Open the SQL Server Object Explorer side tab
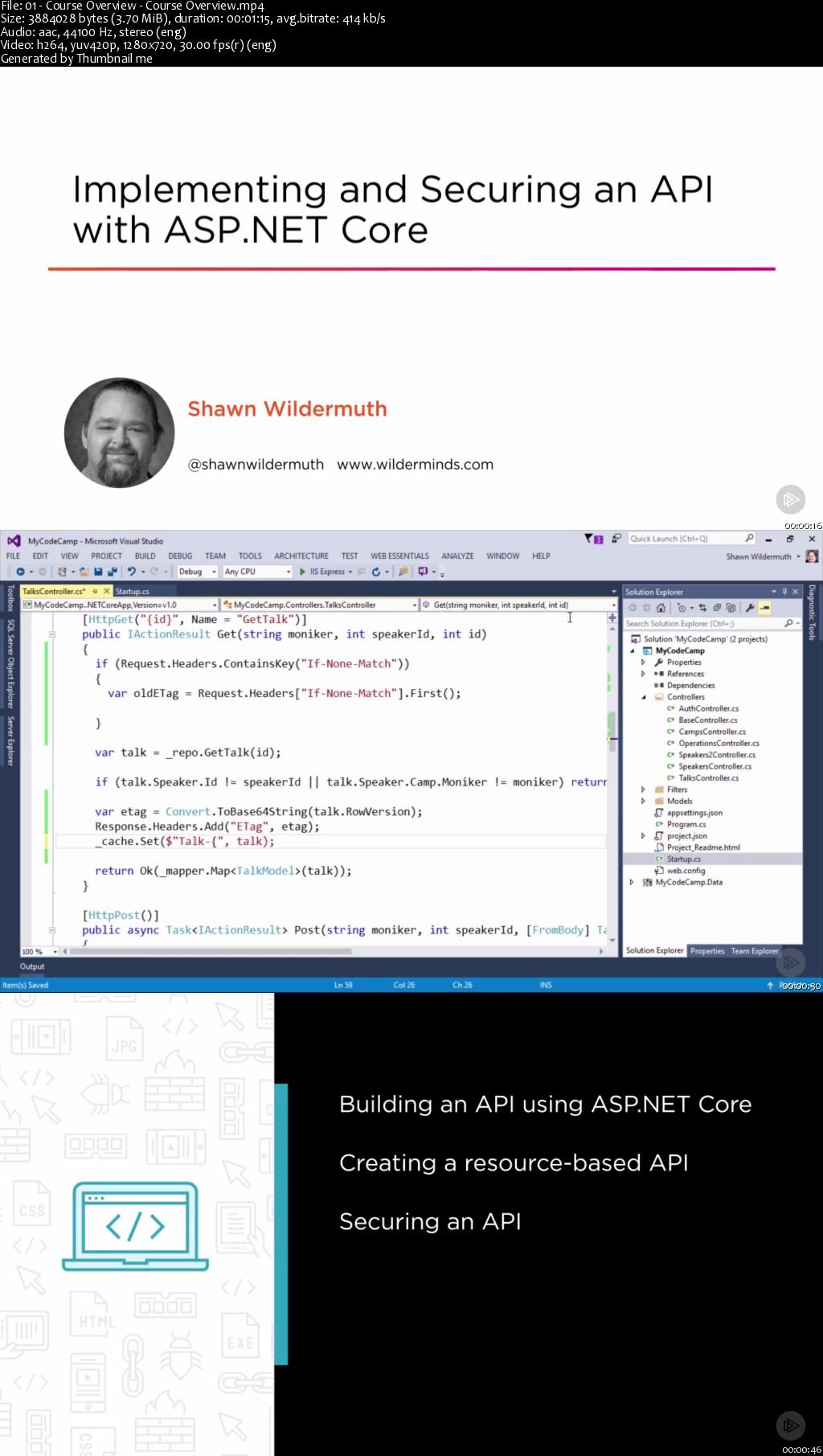The height and width of the screenshot is (1456, 823). pos(10,663)
